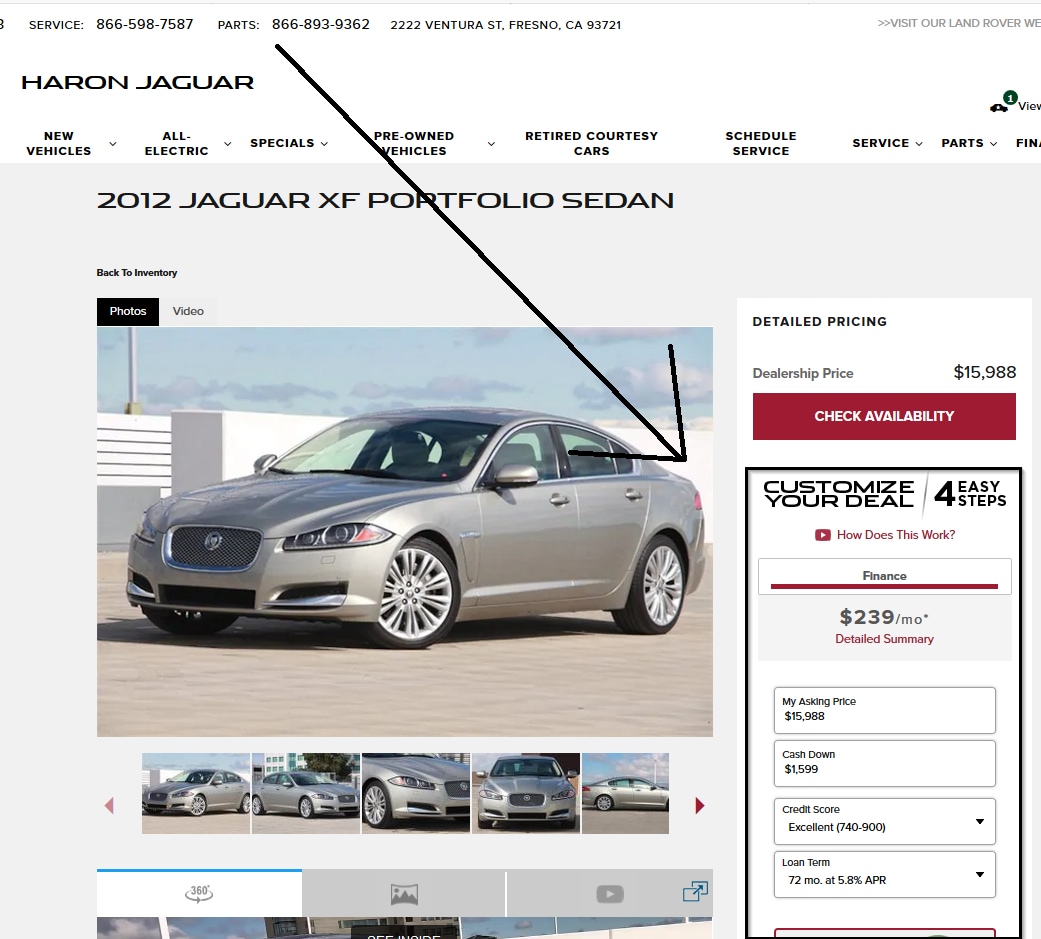
Task: Select third thumbnail of headlight close-up
Action: click(x=416, y=794)
